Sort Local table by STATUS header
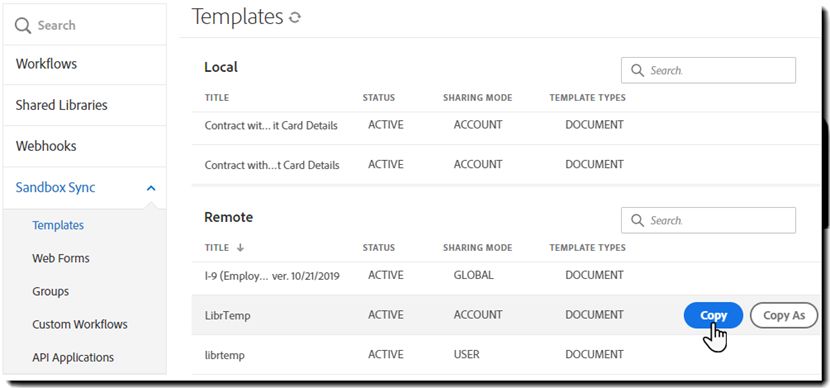The image size is (830, 388). (x=378, y=97)
